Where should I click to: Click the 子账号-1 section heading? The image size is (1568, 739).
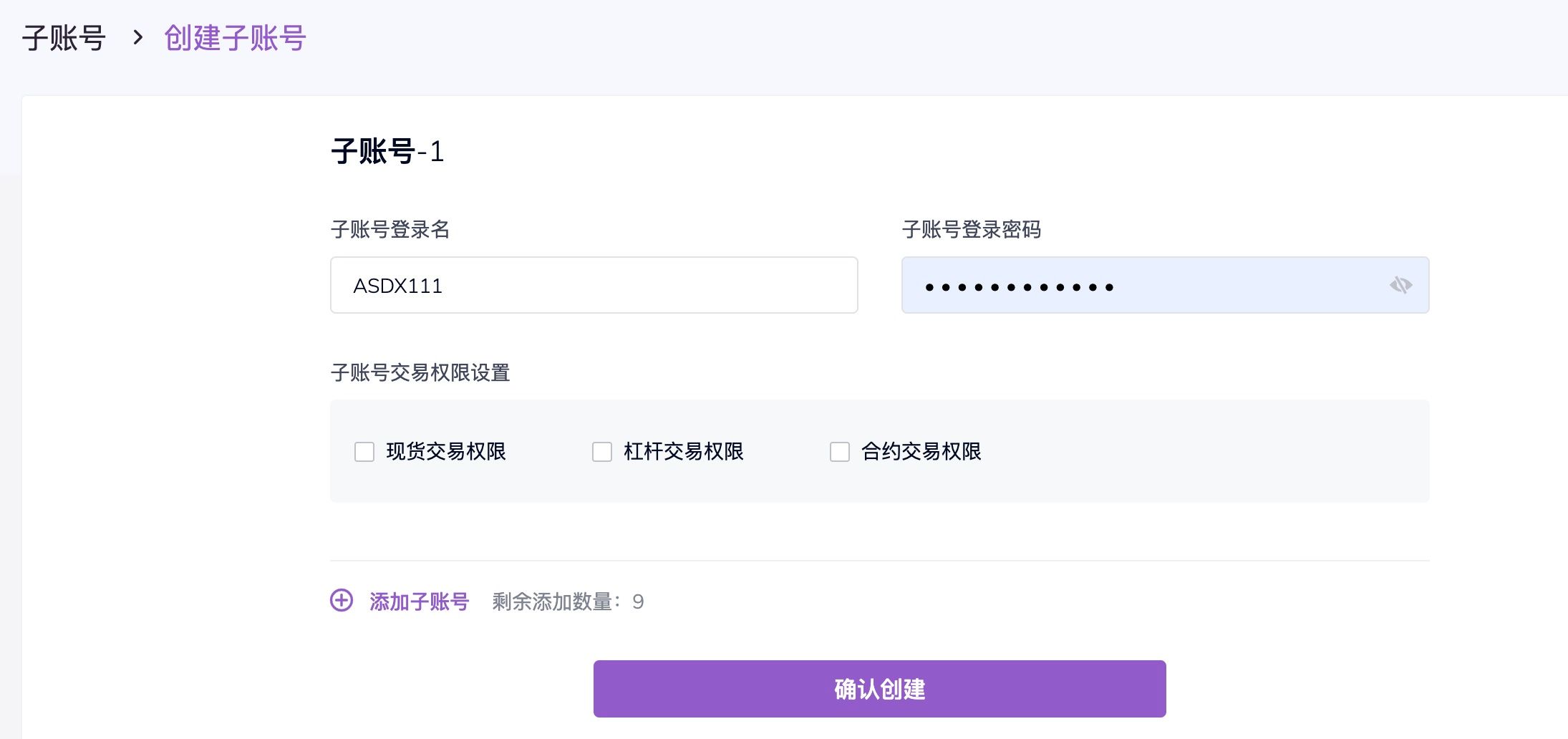(x=387, y=152)
